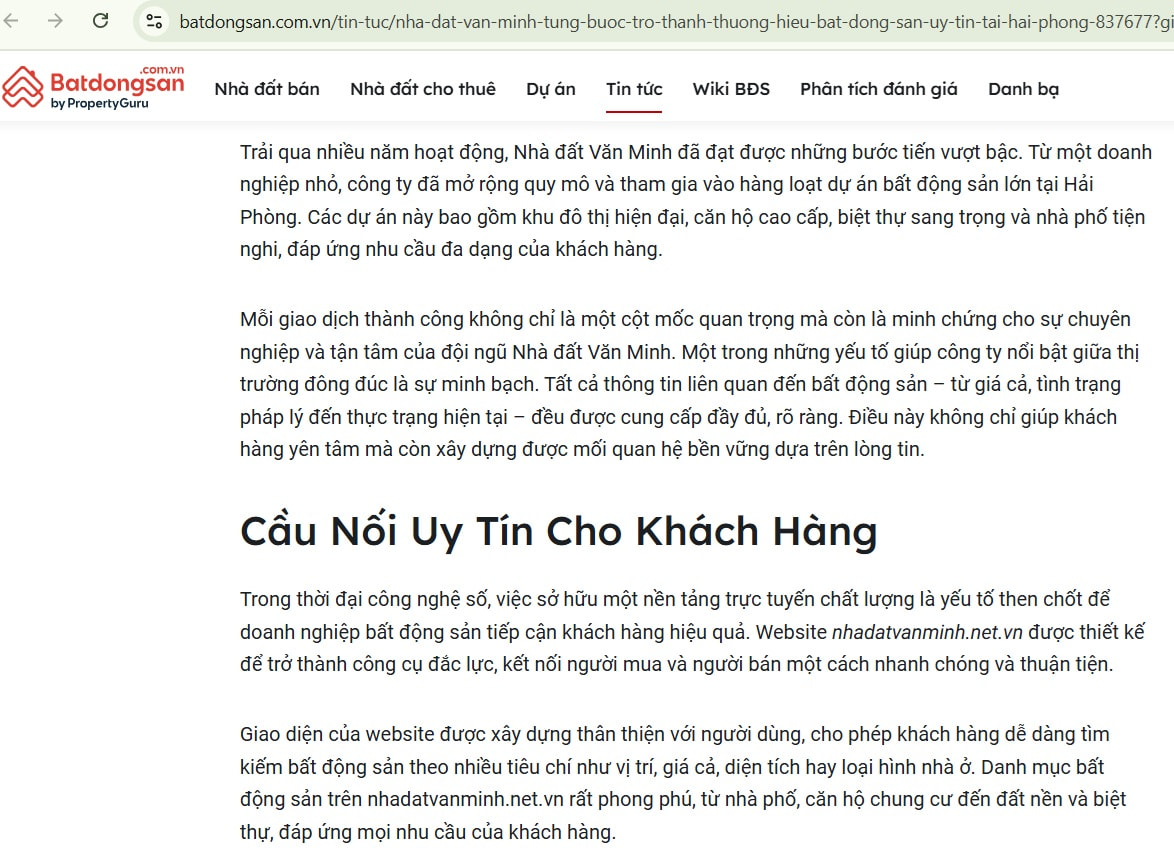1174x853 pixels.
Task: Click paragraph starting "Giao diện của website"
Action: [x=683, y=783]
